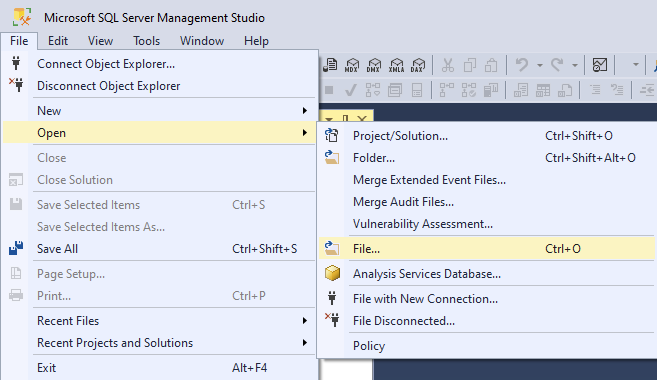Open the Undo history dropdown arrow
This screenshot has height=380, width=657.
(540, 65)
